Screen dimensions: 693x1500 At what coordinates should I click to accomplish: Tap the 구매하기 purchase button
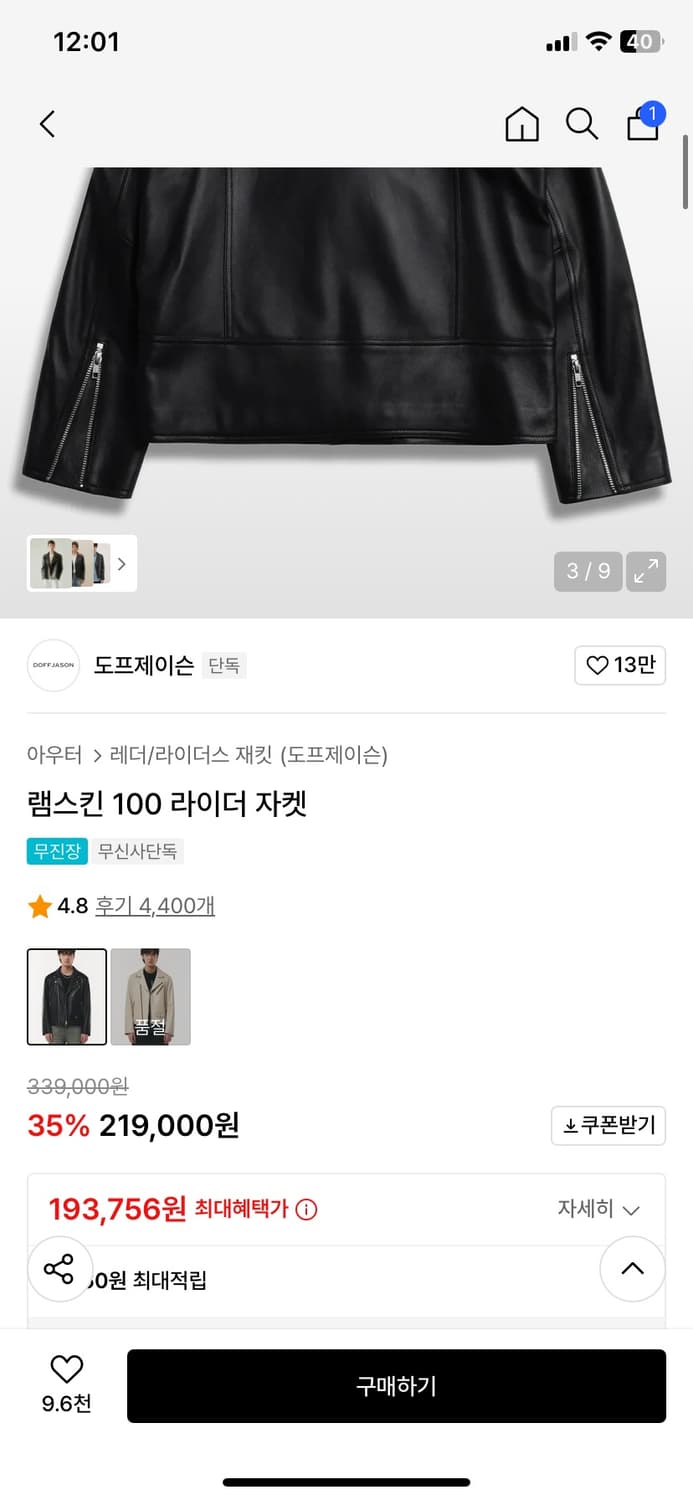[396, 1385]
